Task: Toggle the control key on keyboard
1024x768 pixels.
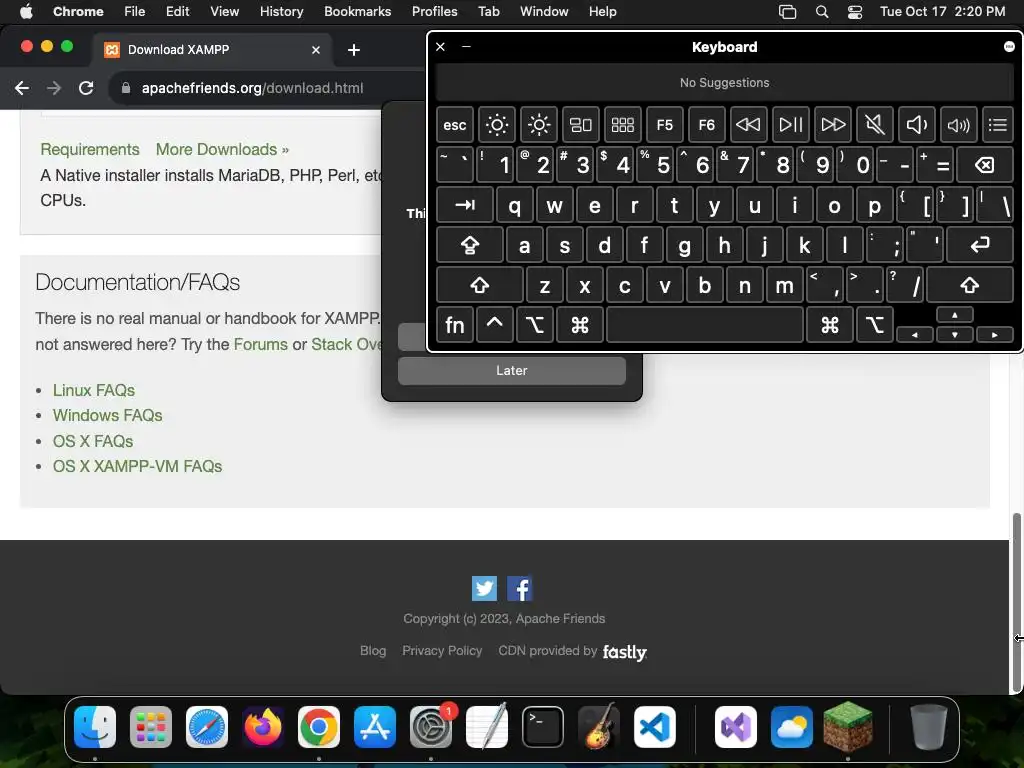Action: (x=494, y=325)
